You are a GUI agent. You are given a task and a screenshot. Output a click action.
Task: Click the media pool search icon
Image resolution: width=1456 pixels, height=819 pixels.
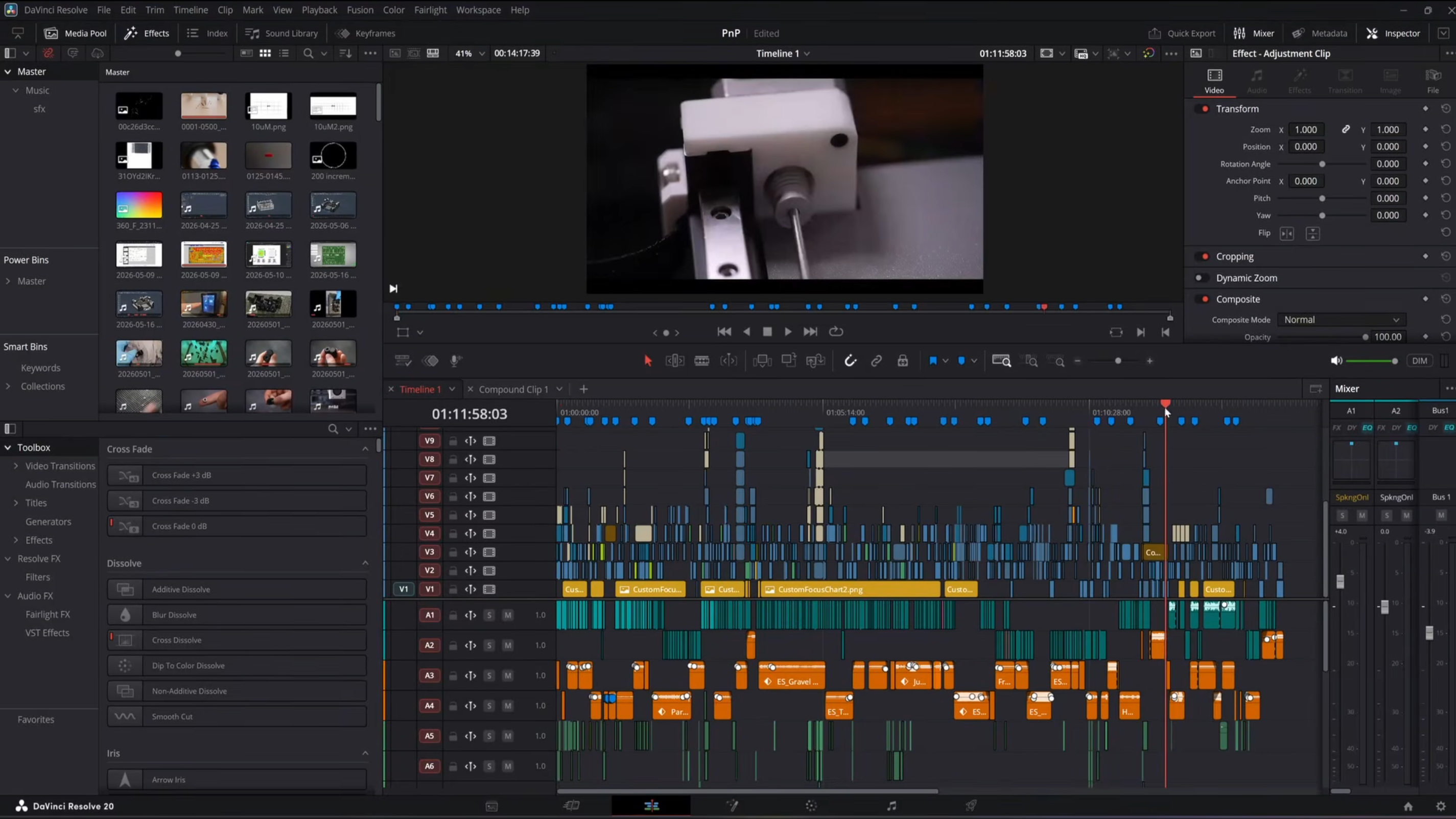coord(308,53)
